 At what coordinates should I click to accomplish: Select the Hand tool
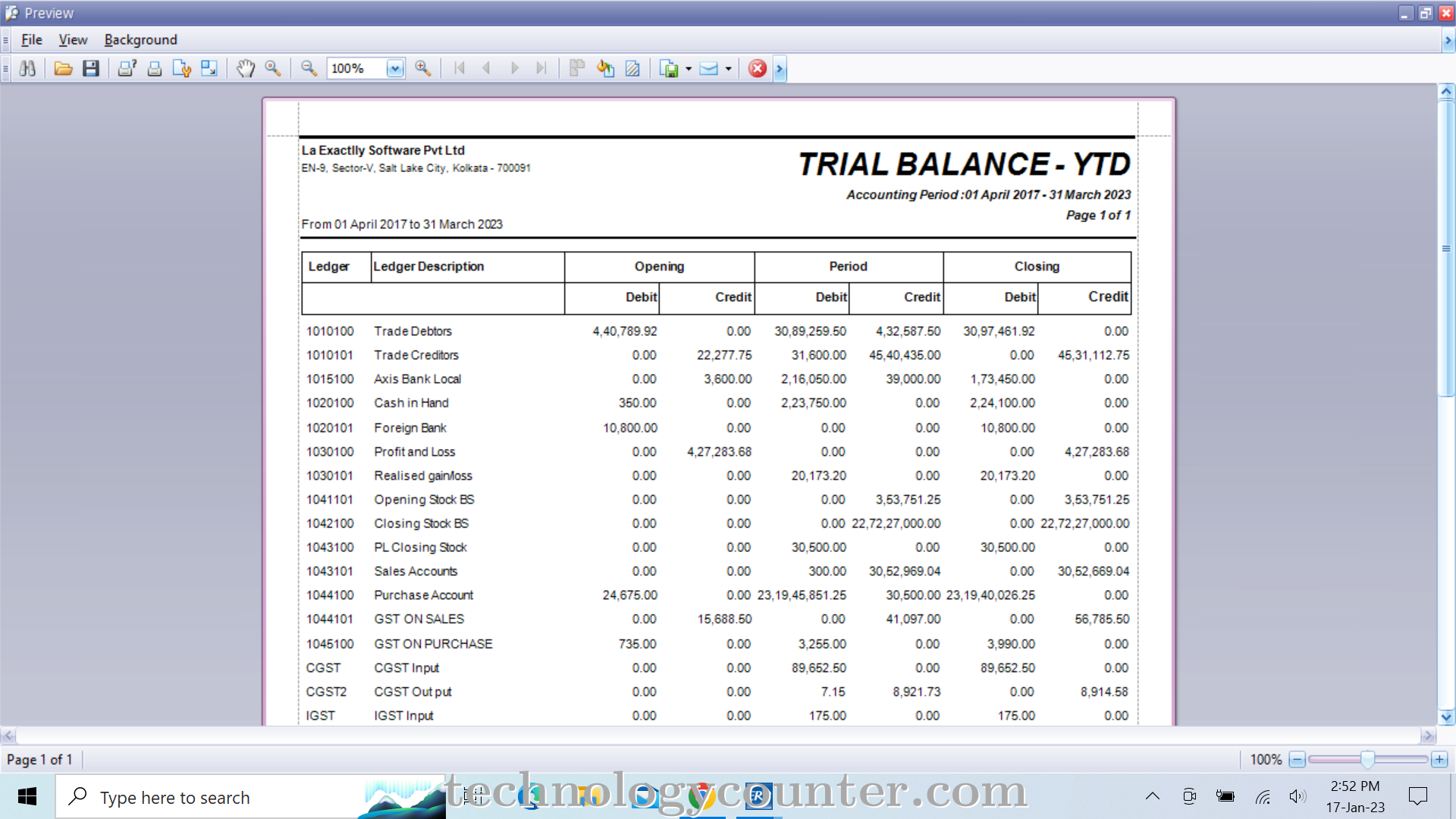(x=245, y=69)
